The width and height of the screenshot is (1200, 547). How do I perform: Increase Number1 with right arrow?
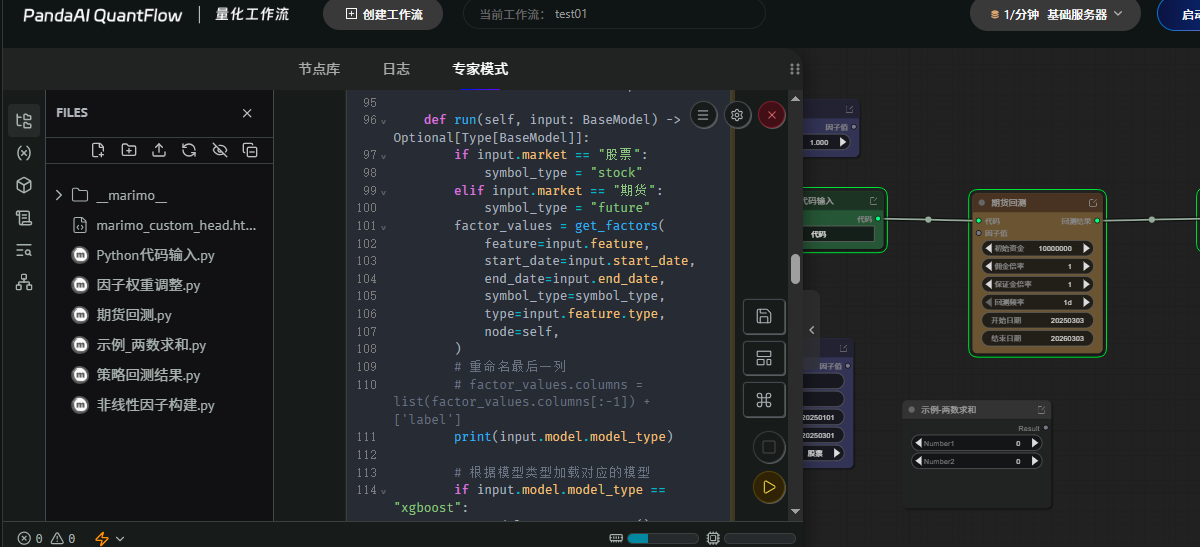[1035, 443]
